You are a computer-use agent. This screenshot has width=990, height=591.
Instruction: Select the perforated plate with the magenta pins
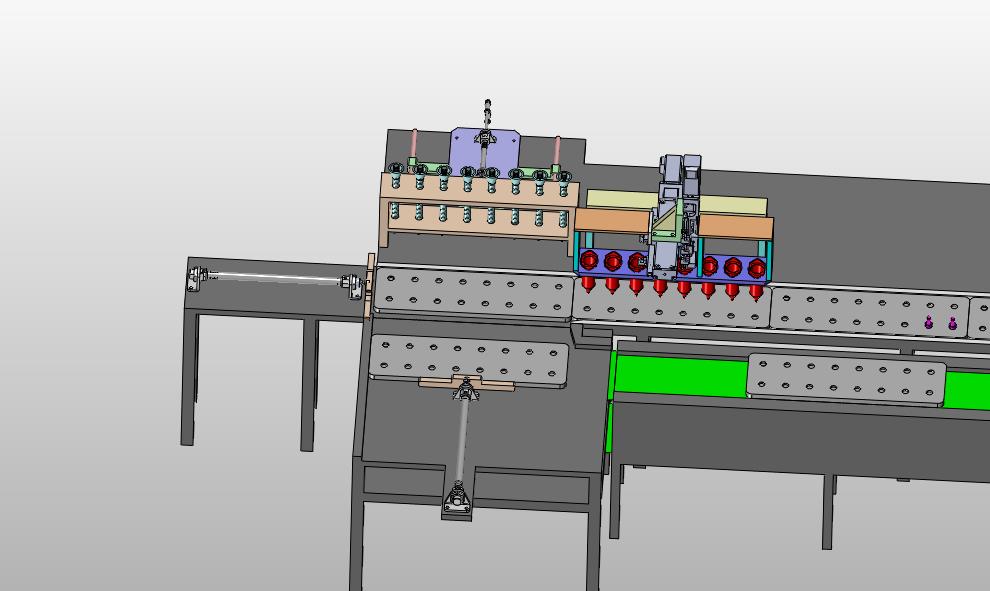point(869,311)
